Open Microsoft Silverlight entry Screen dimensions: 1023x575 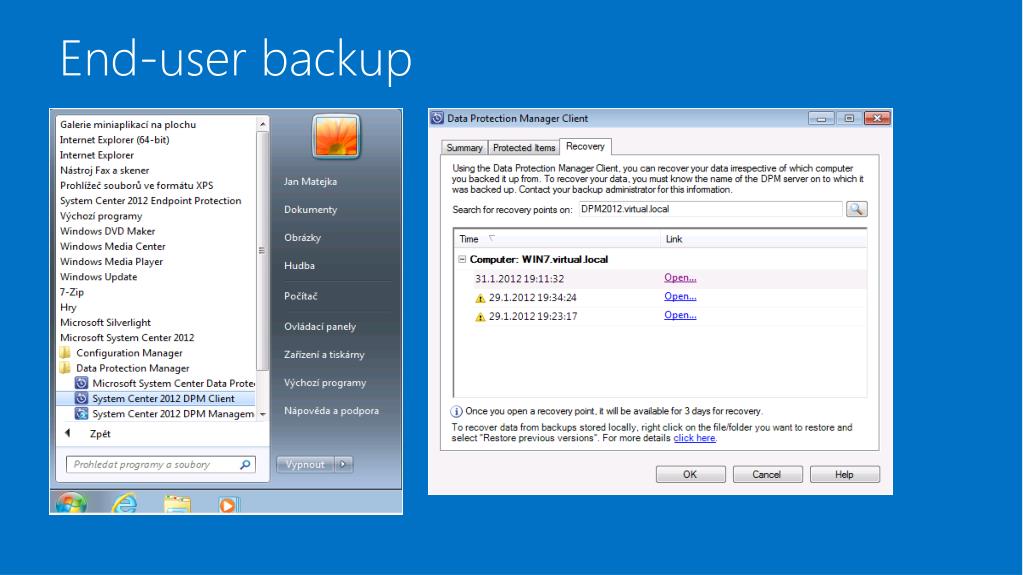tap(105, 322)
